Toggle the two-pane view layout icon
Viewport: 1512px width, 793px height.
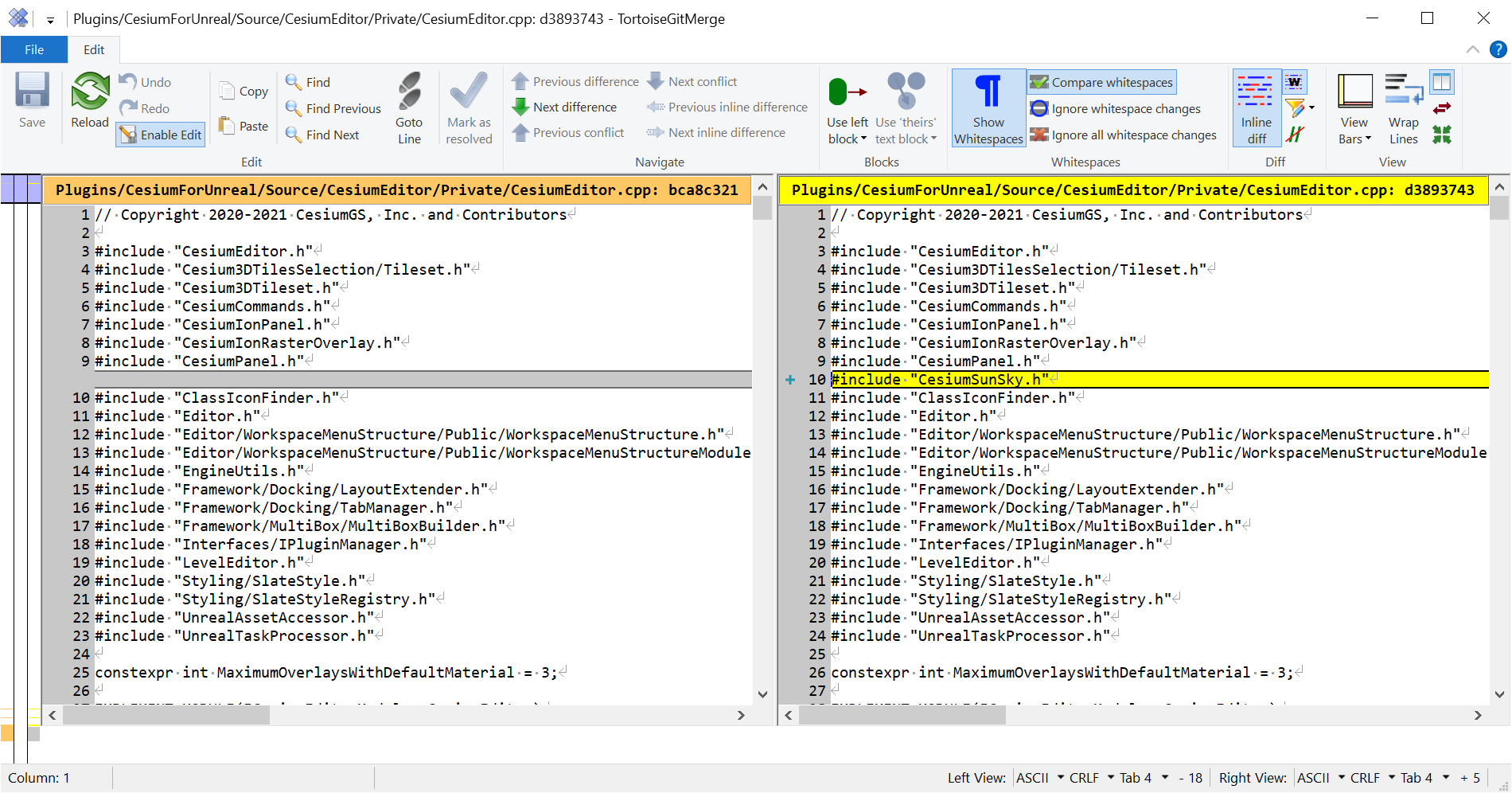tap(1442, 82)
